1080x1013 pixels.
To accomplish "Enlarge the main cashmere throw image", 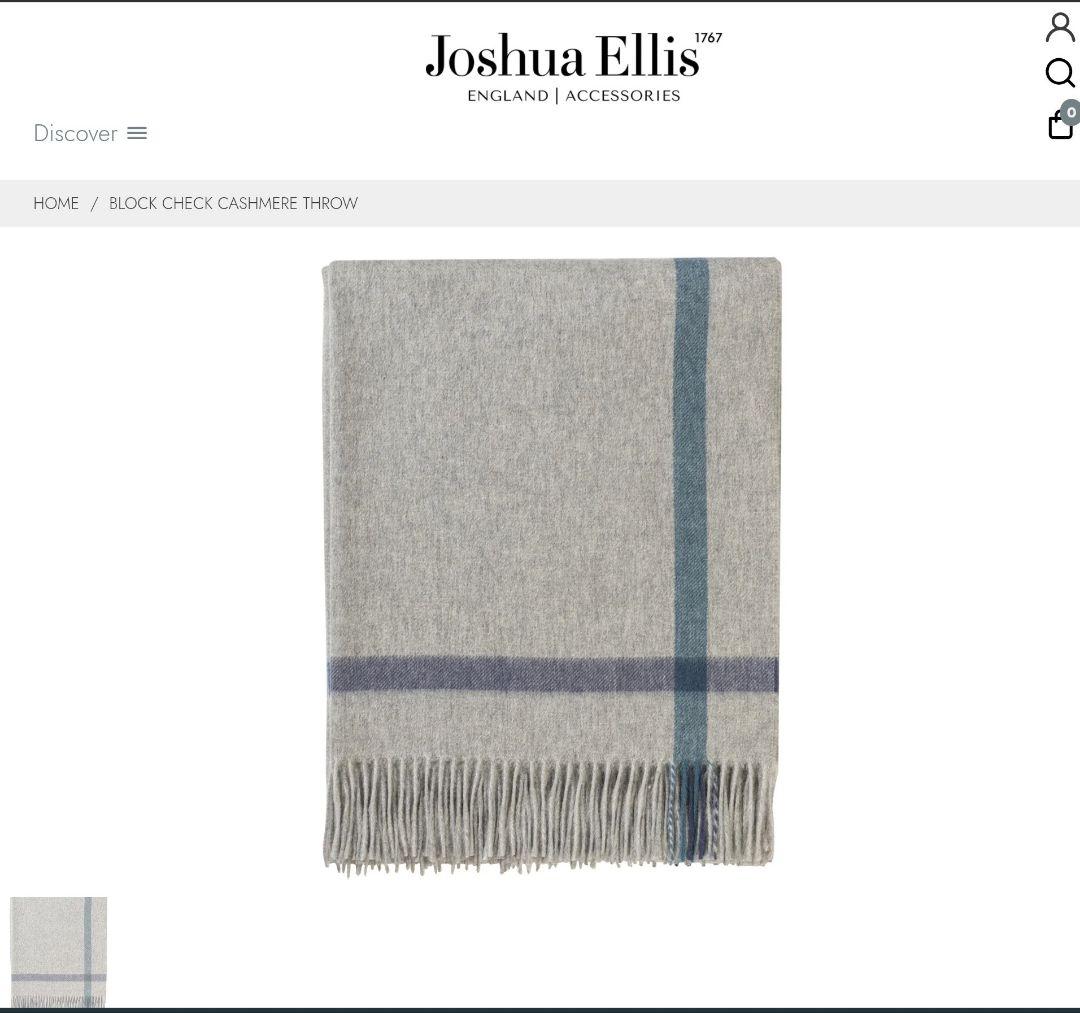I will pos(551,566).
